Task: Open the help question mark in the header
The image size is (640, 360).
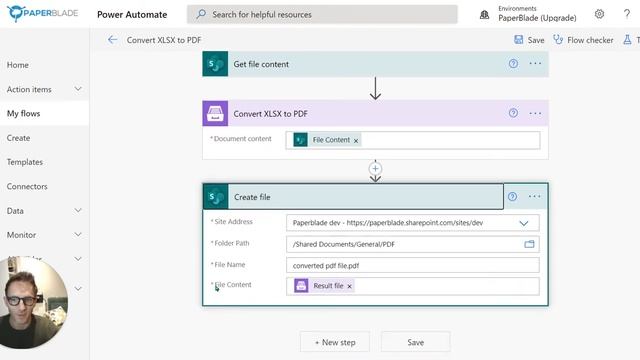Action: pyautogui.click(x=627, y=14)
